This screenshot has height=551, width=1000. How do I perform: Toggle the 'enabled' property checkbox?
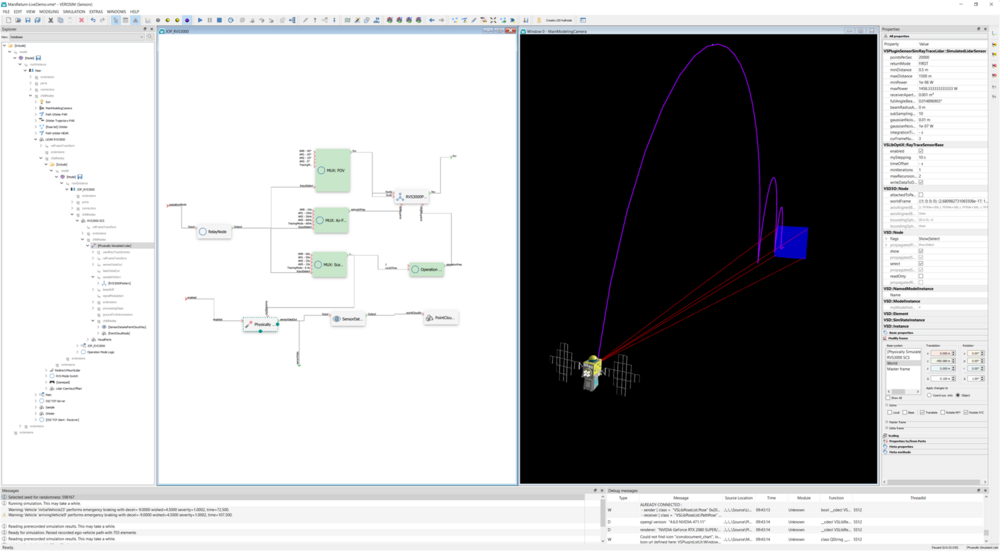(x=920, y=151)
